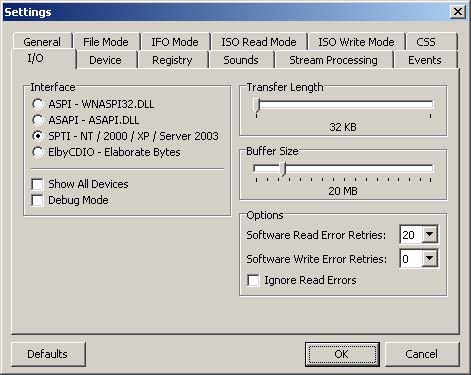
Task: Click the Read Error Retries value field showing 20
Action: point(411,235)
